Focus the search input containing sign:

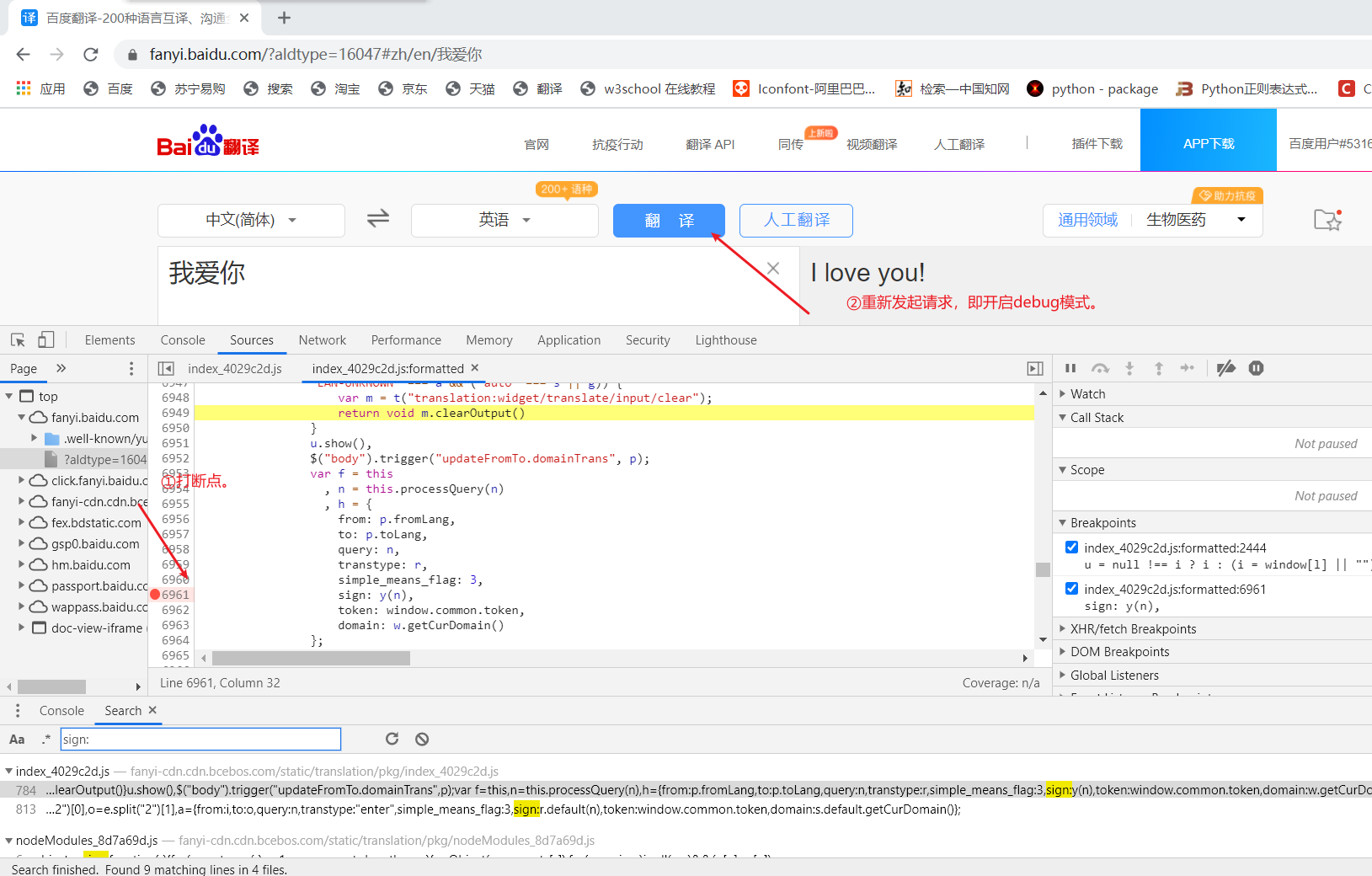point(200,740)
